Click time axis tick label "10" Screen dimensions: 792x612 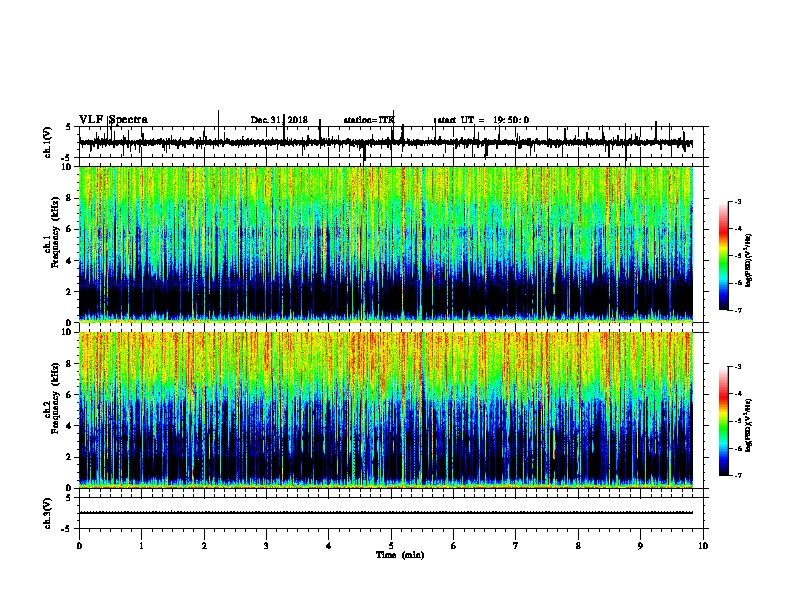[x=703, y=546]
